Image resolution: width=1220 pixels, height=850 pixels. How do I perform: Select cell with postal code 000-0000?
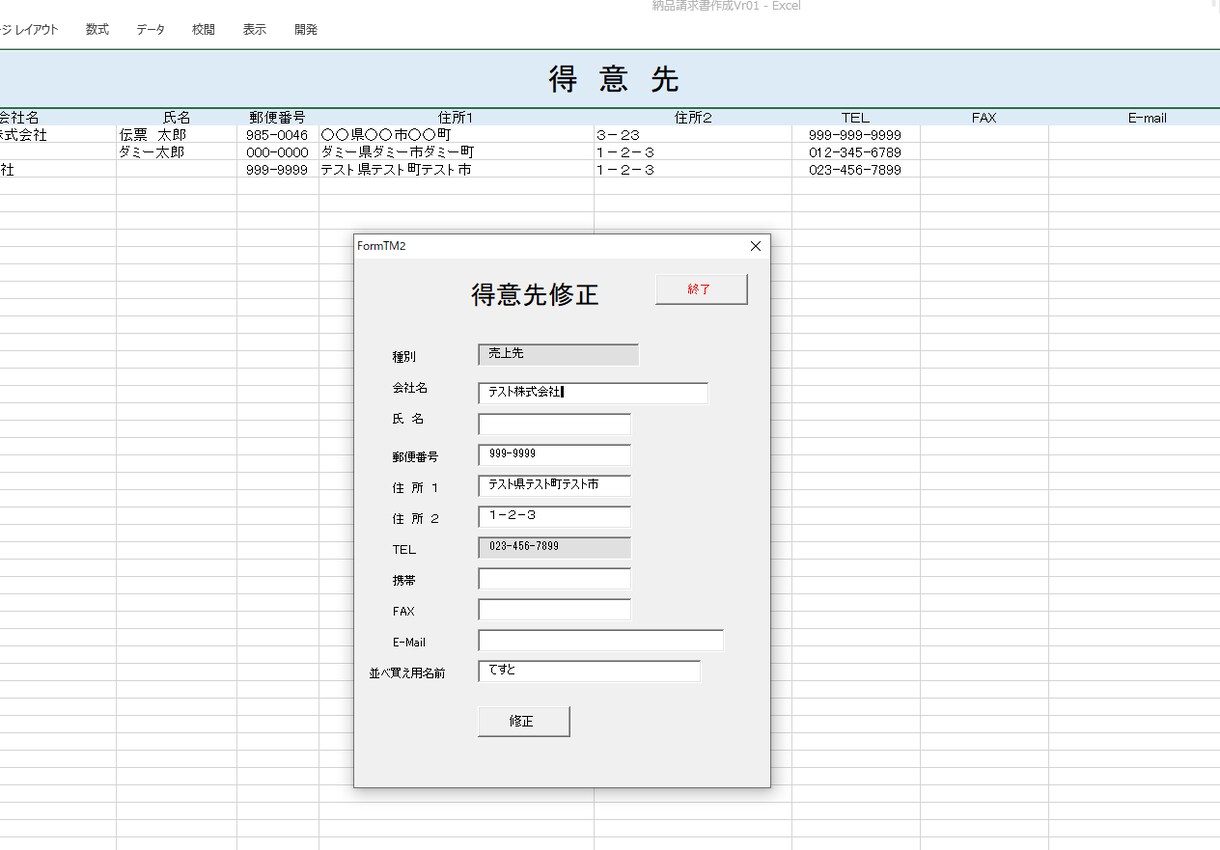(278, 152)
